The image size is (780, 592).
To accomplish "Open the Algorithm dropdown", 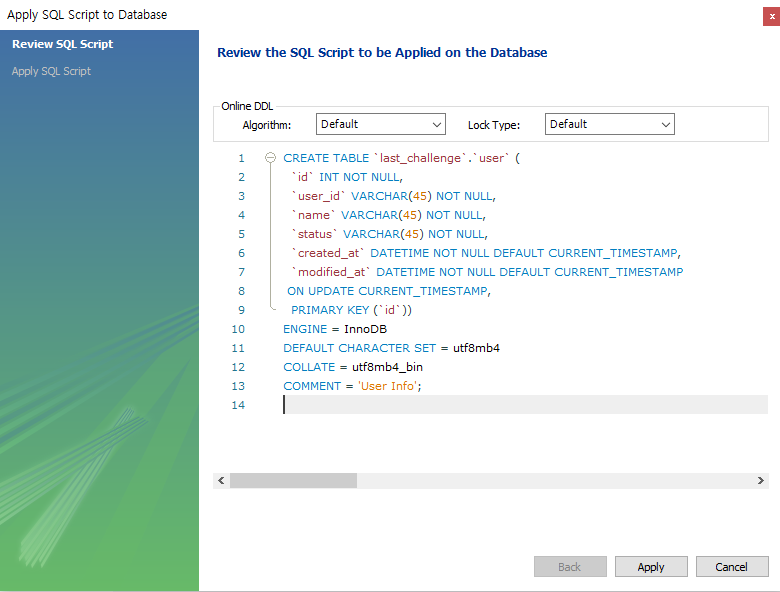I will [381, 124].
